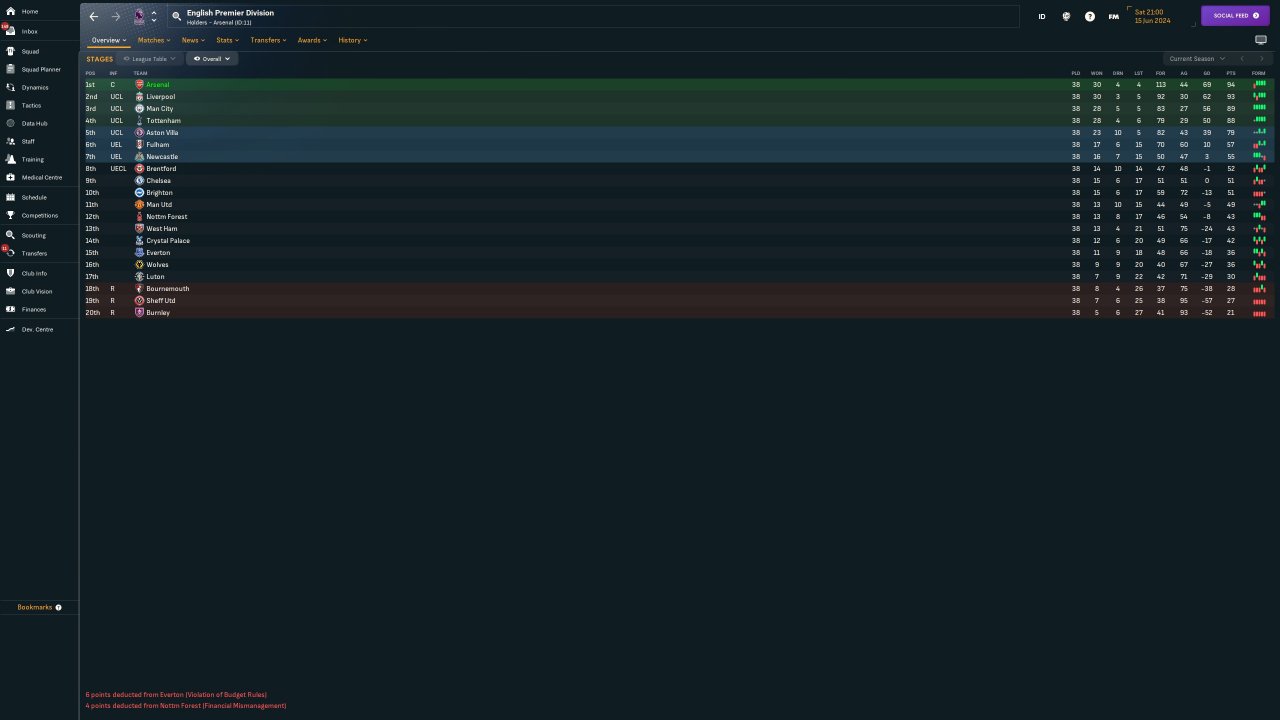Open the Data Hub

pos(35,124)
